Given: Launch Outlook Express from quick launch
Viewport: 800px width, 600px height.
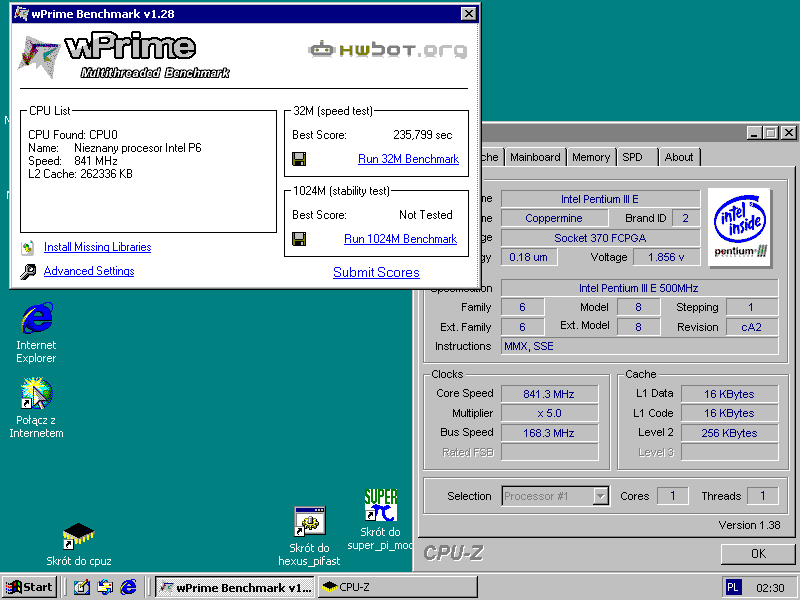Looking at the screenshot, I should pyautogui.click(x=105, y=587).
